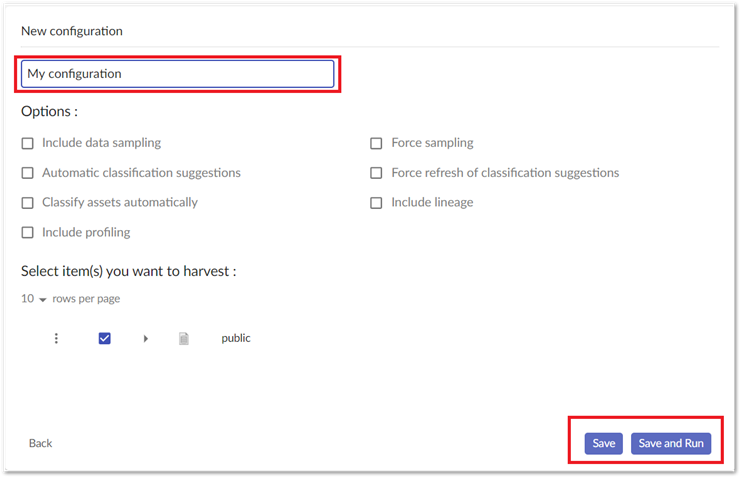Screen dimensions: 740x477
Task: Expand the public schema tree arrow
Action: coord(146,339)
